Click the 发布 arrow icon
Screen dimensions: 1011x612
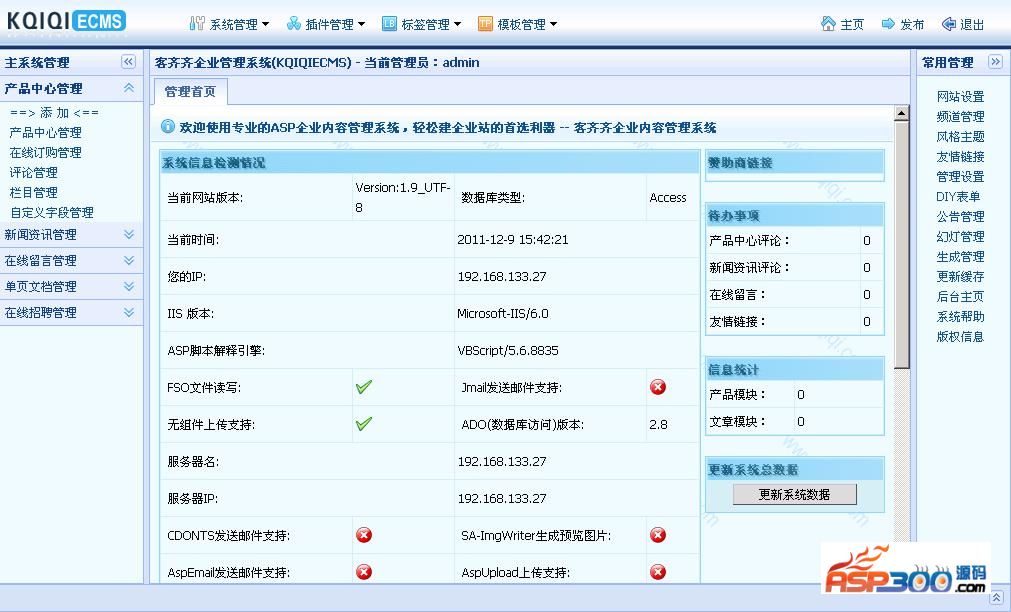888,24
